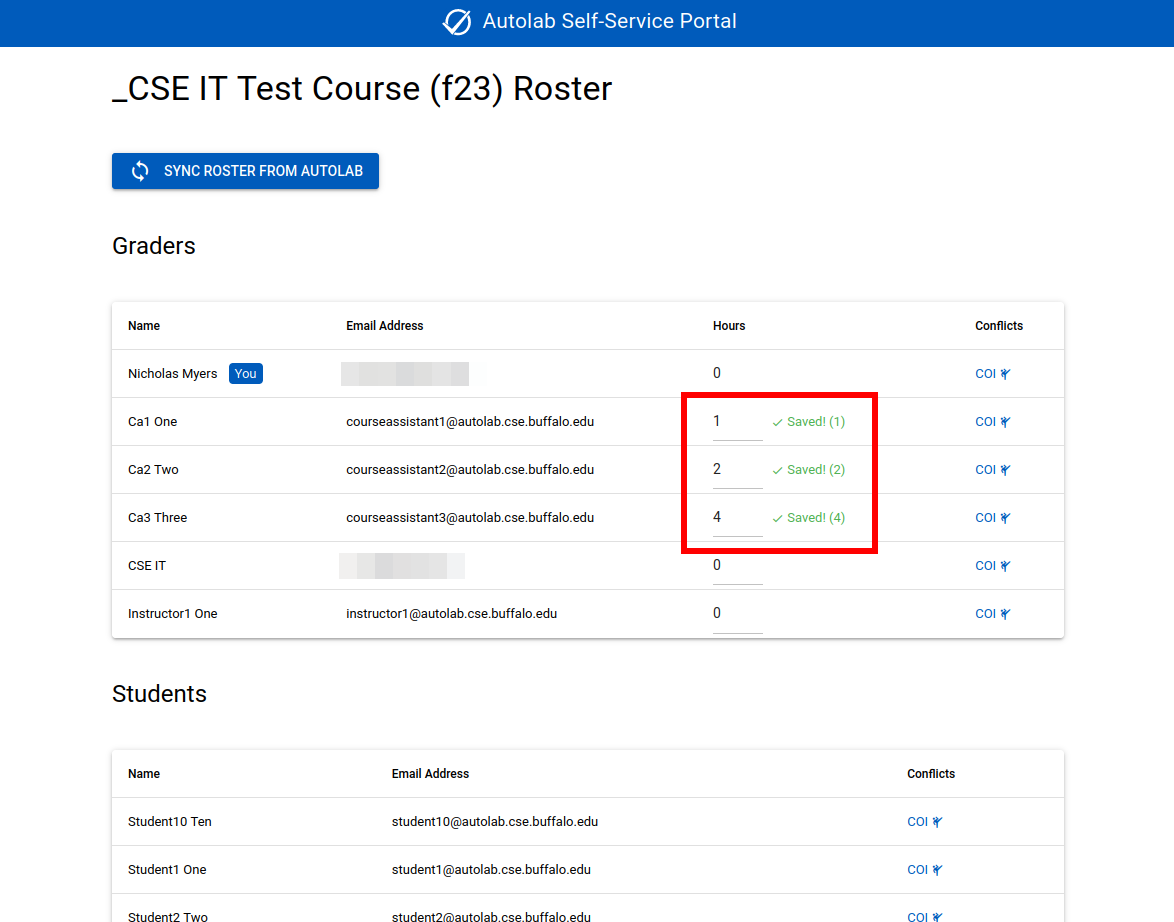The image size is (1174, 922).
Task: Click the Autolab Self-Service Portal title
Action: tap(609, 21)
